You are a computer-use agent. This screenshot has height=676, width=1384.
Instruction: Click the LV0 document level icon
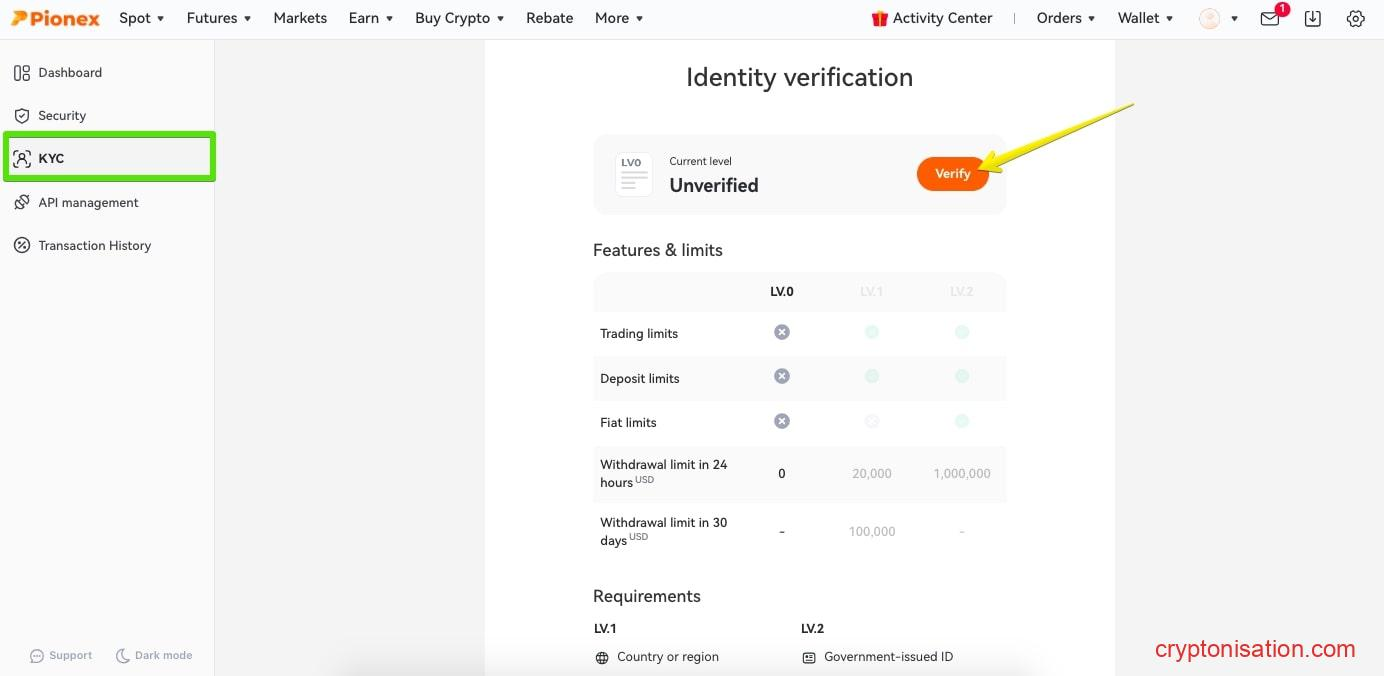(633, 174)
